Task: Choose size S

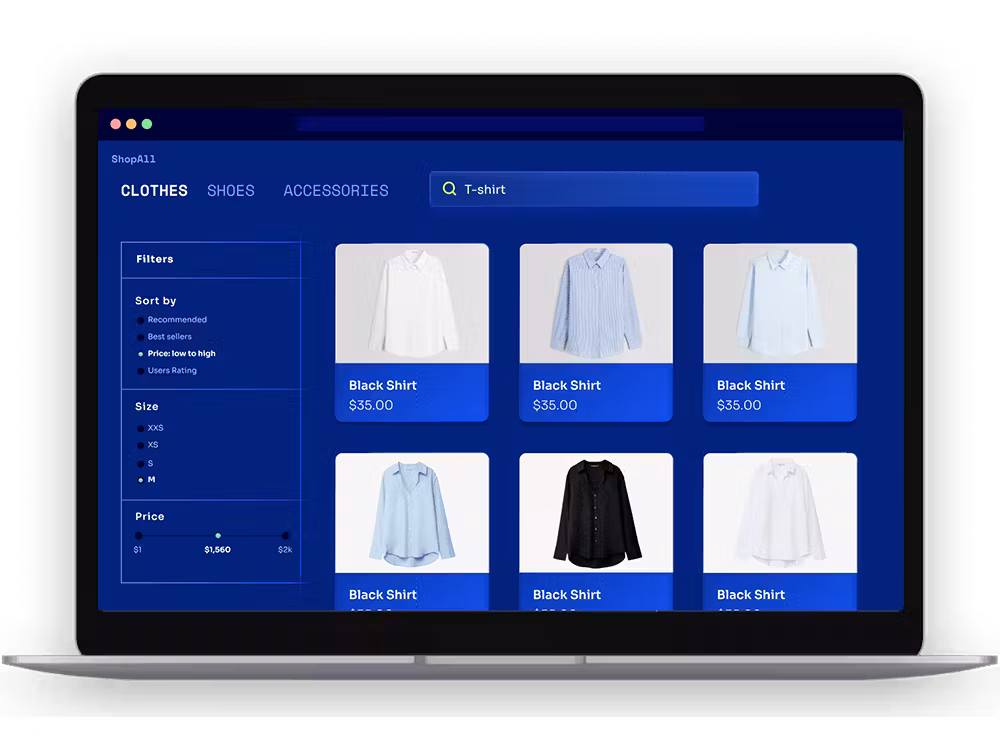Action: coord(145,464)
